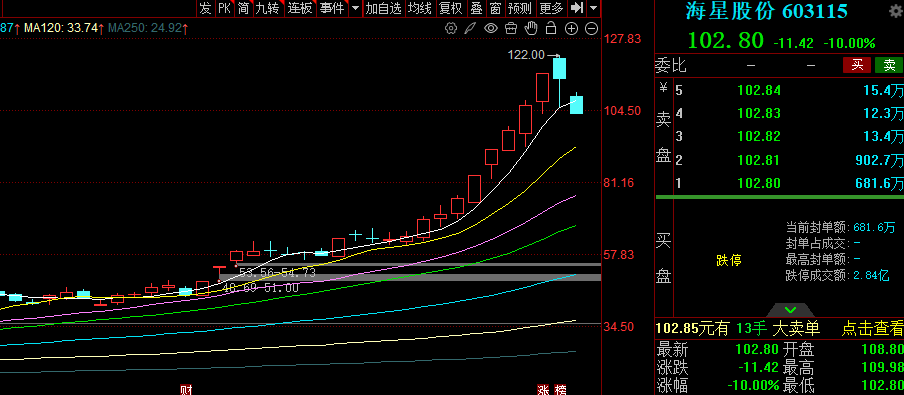Open the 复权 adjustment option
Viewport: 904px width, 395px height.
click(451, 8)
